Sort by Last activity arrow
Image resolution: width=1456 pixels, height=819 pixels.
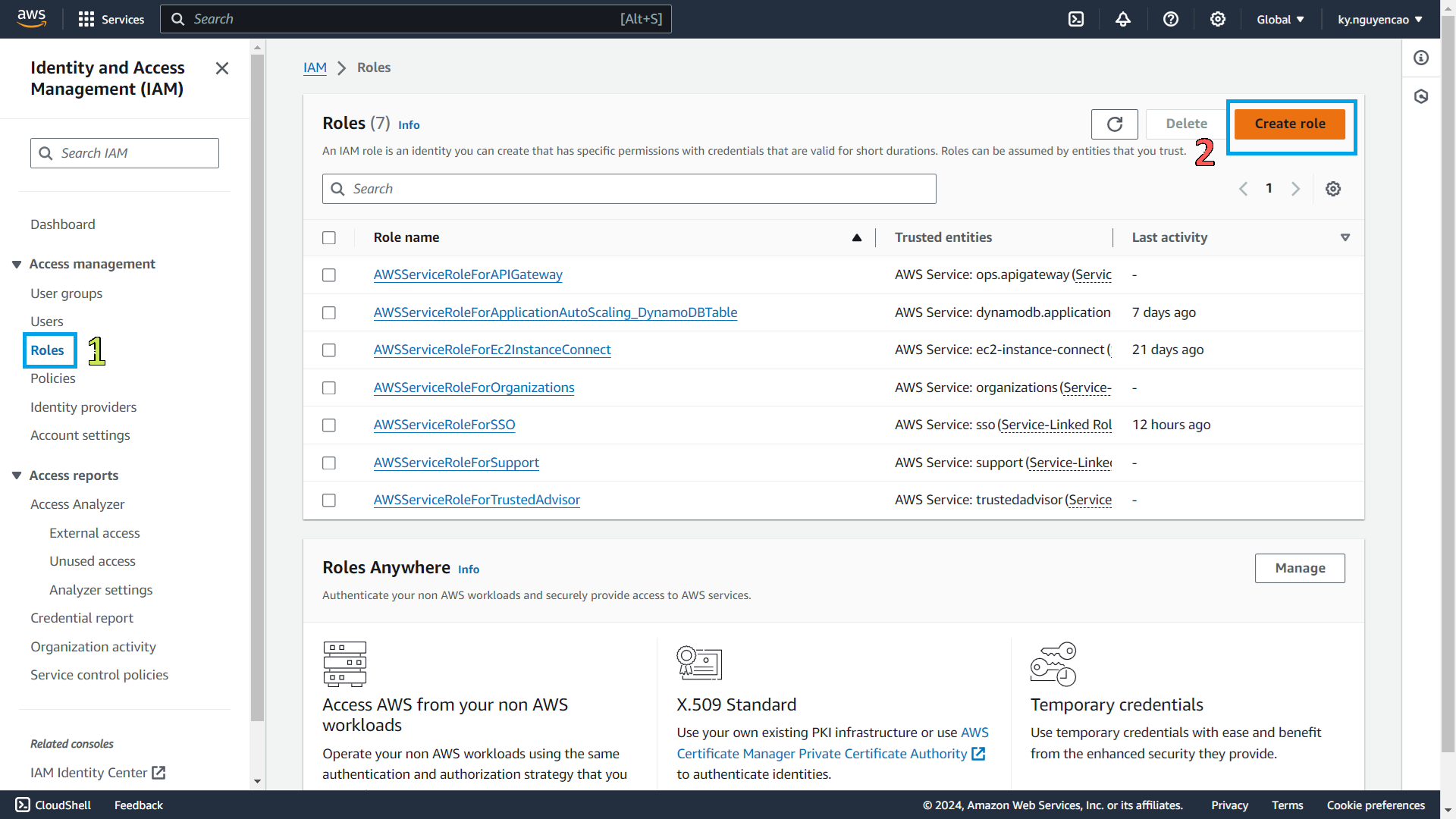point(1345,237)
